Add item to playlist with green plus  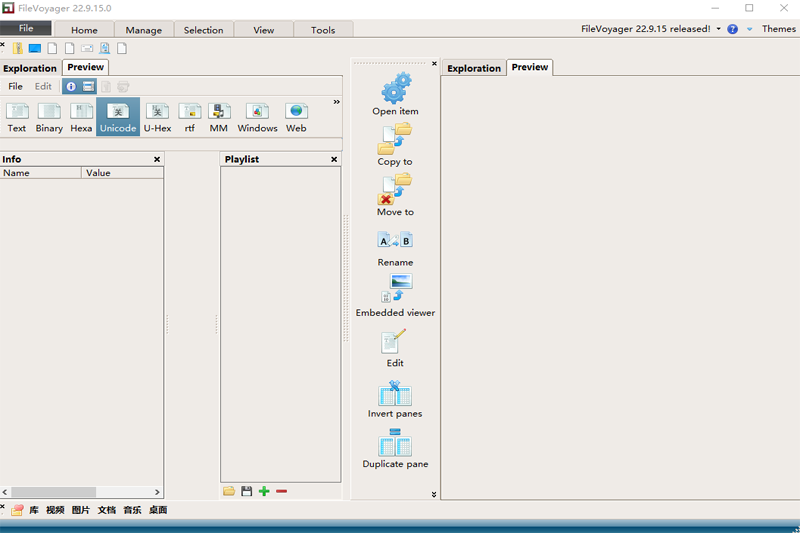[x=264, y=491]
